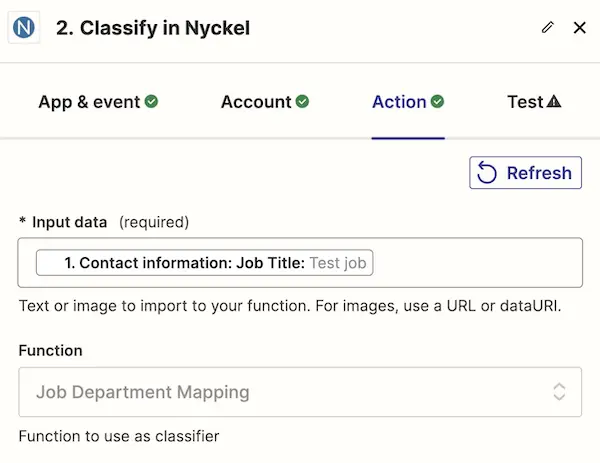Click the 'Text or image to import' help text
Image resolution: width=600 pixels, height=463 pixels.
point(290,306)
